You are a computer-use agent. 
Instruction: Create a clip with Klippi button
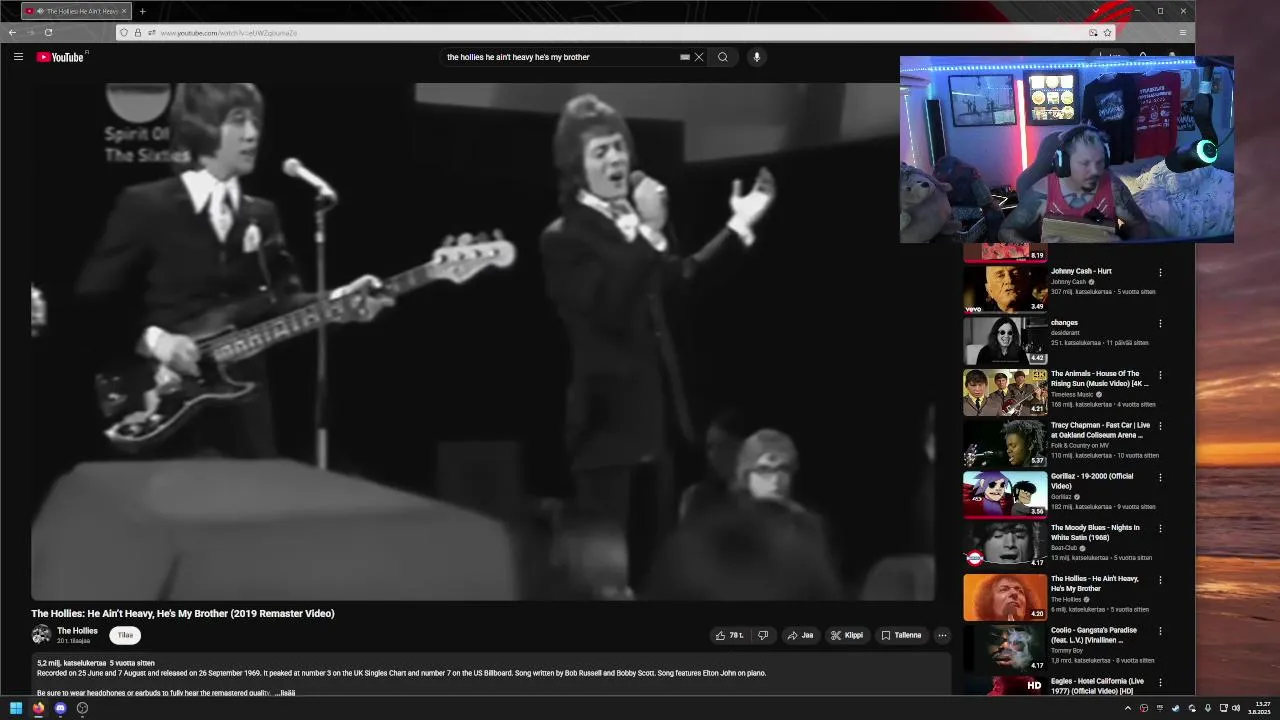click(847, 635)
